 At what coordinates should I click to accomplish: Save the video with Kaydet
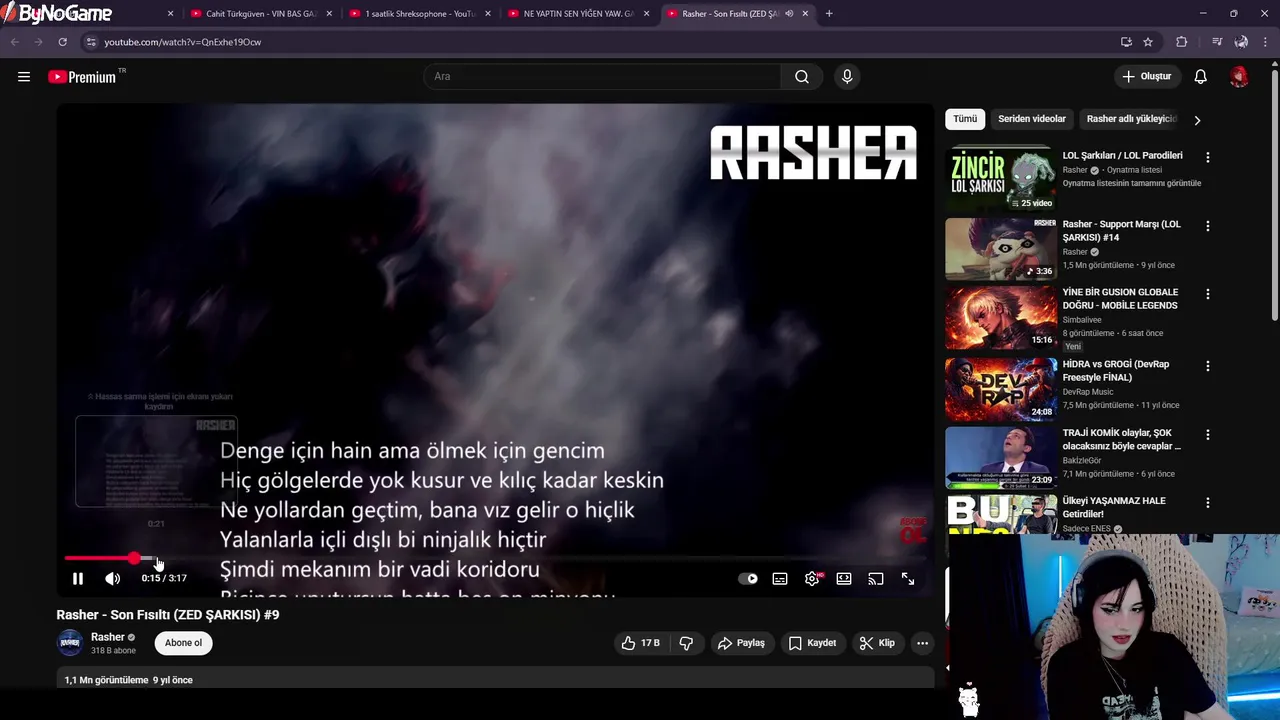coord(812,643)
